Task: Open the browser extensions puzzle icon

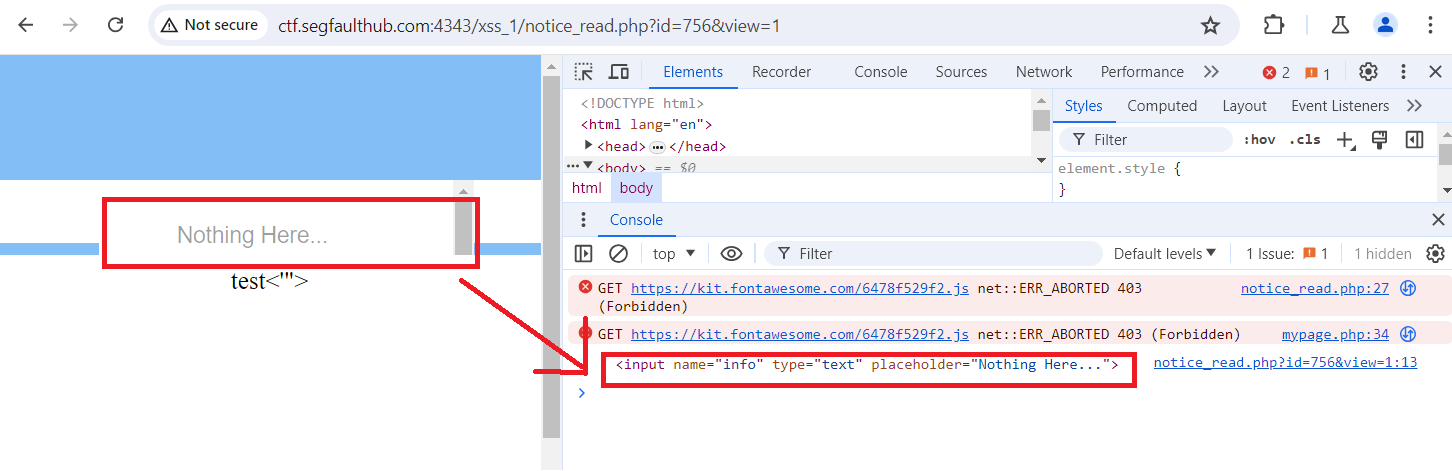Action: coord(1273,25)
